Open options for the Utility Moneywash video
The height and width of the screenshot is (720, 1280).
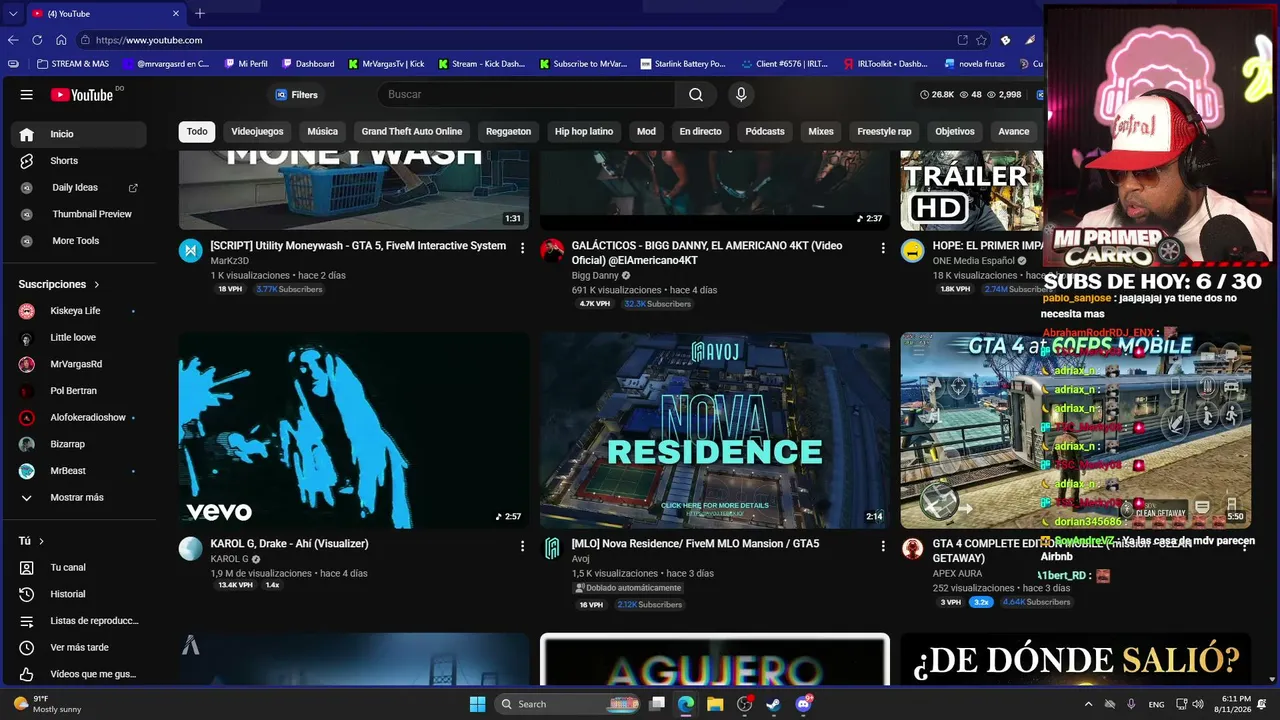click(522, 248)
